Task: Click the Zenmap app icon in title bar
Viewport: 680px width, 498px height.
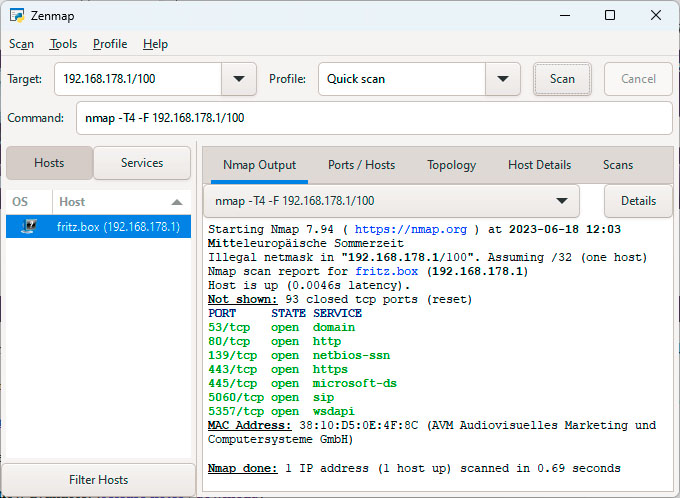Action: tap(17, 15)
